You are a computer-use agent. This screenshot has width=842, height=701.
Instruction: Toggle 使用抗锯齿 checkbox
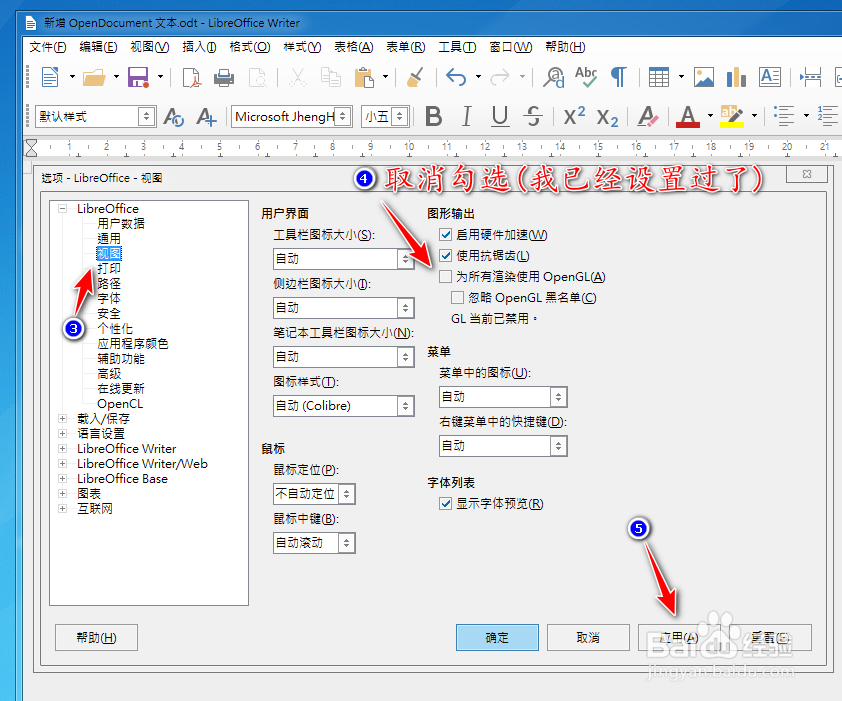[445, 256]
